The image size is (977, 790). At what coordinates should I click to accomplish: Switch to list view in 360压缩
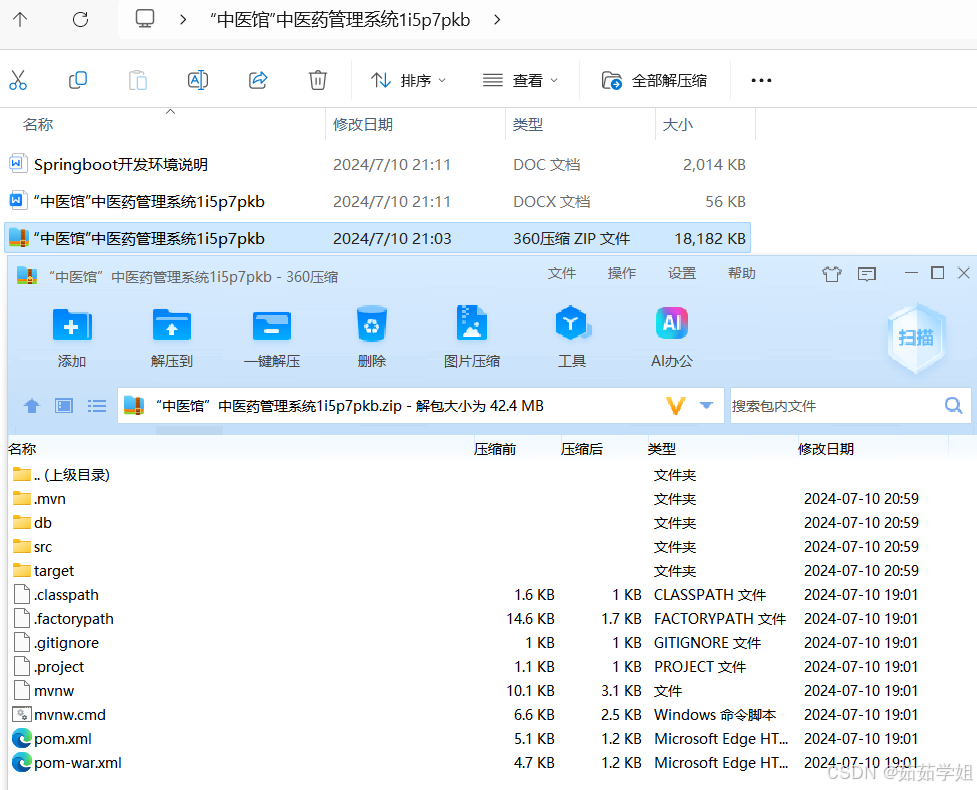(x=97, y=406)
